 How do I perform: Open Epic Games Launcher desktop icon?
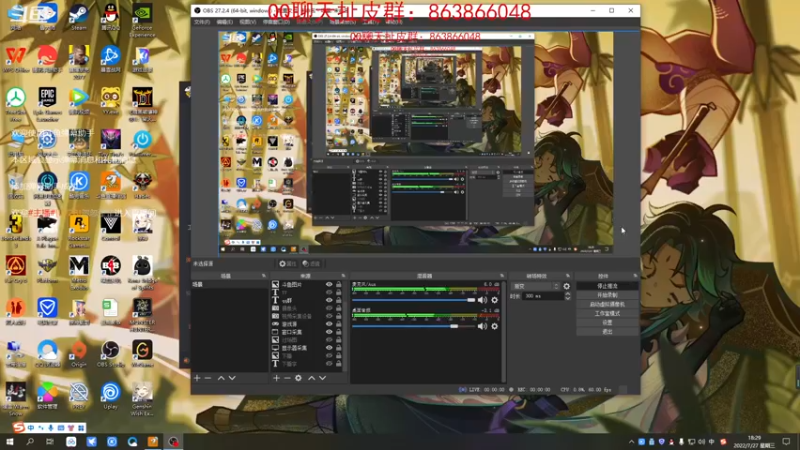coord(47,104)
